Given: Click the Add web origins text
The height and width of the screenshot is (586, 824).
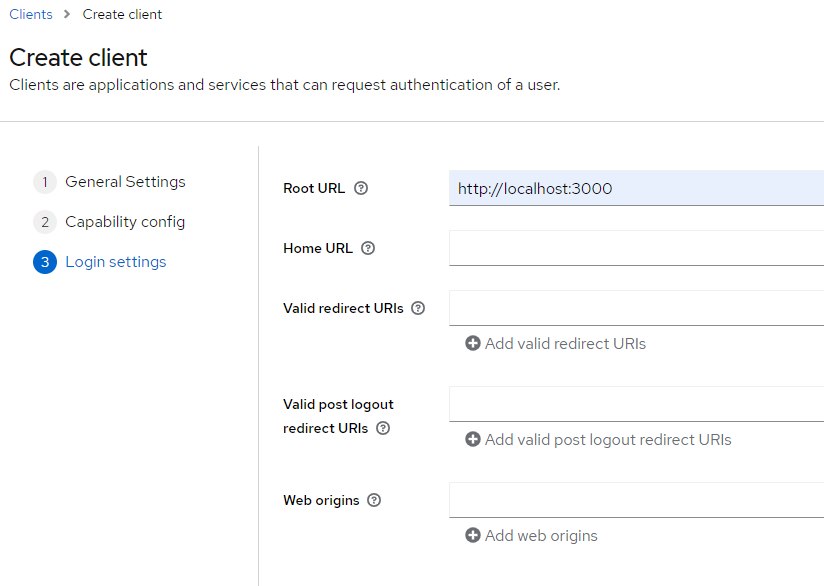Looking at the screenshot, I should (541, 536).
